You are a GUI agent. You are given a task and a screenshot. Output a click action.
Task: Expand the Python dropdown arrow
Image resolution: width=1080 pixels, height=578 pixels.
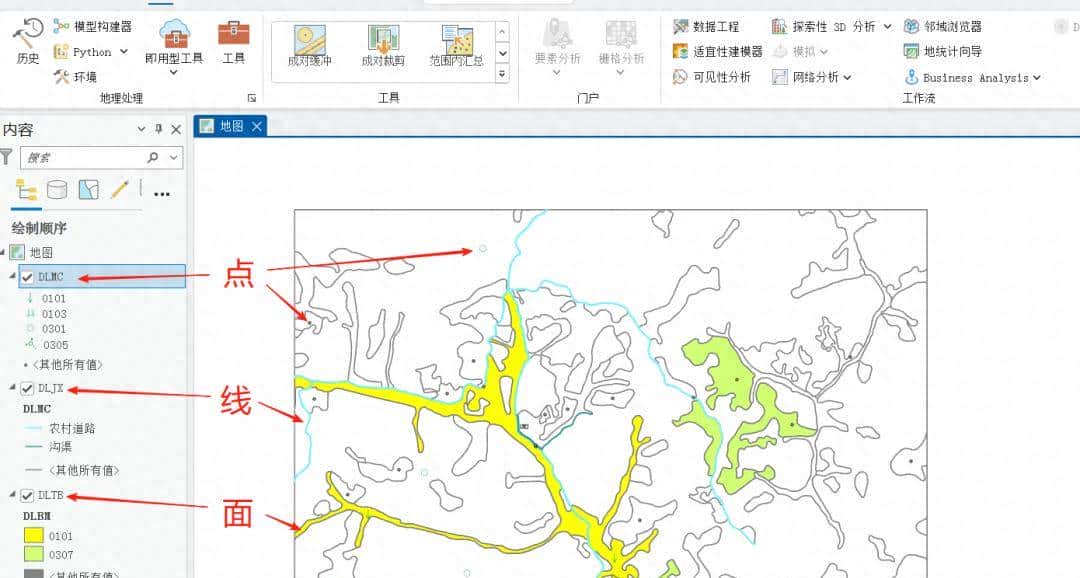(x=125, y=51)
